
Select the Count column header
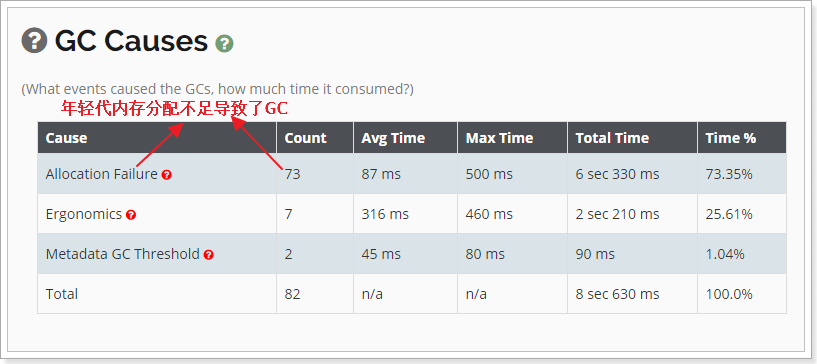point(305,138)
